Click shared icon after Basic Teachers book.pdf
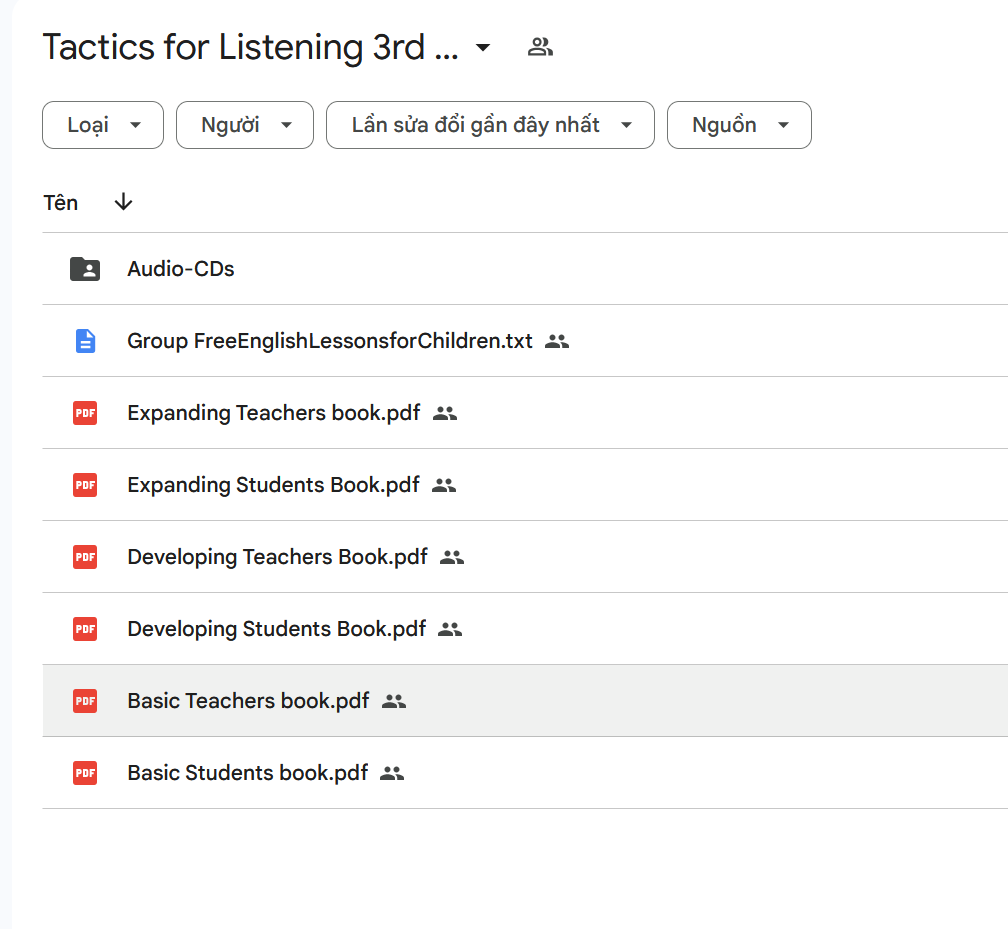This screenshot has height=929, width=1008. coord(394,701)
